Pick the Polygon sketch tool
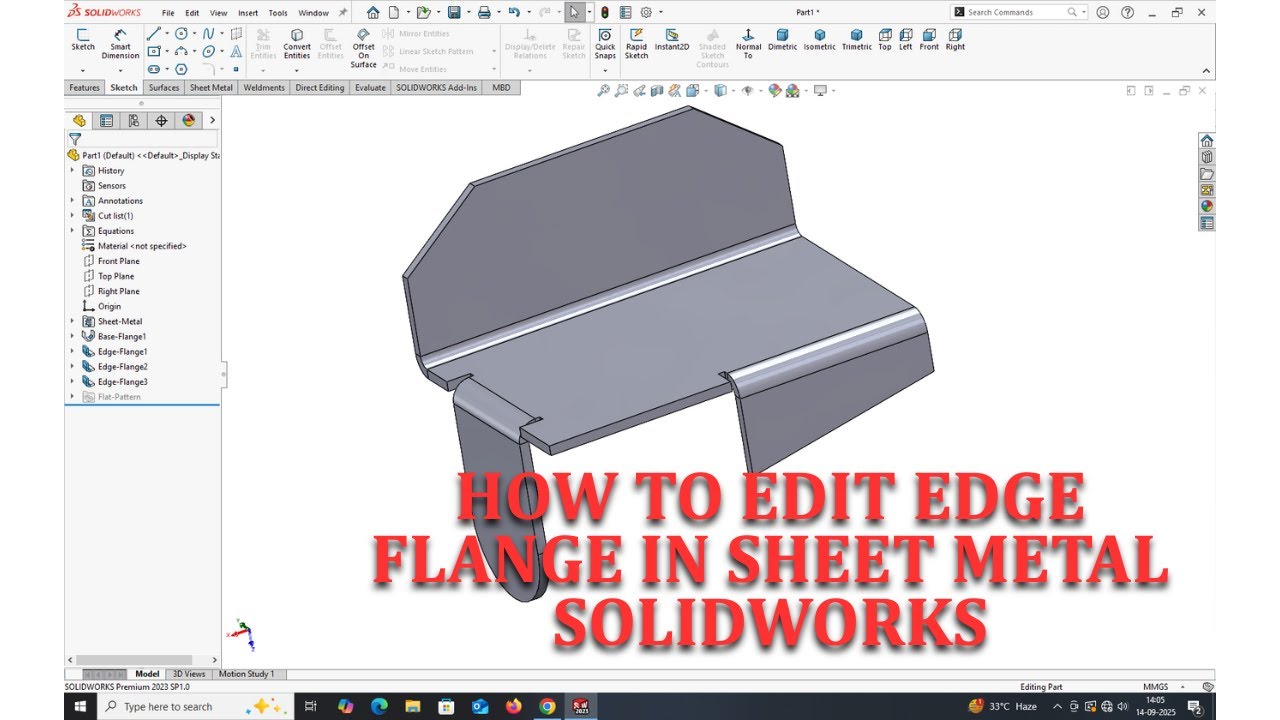The height and width of the screenshot is (720, 1280). click(181, 69)
